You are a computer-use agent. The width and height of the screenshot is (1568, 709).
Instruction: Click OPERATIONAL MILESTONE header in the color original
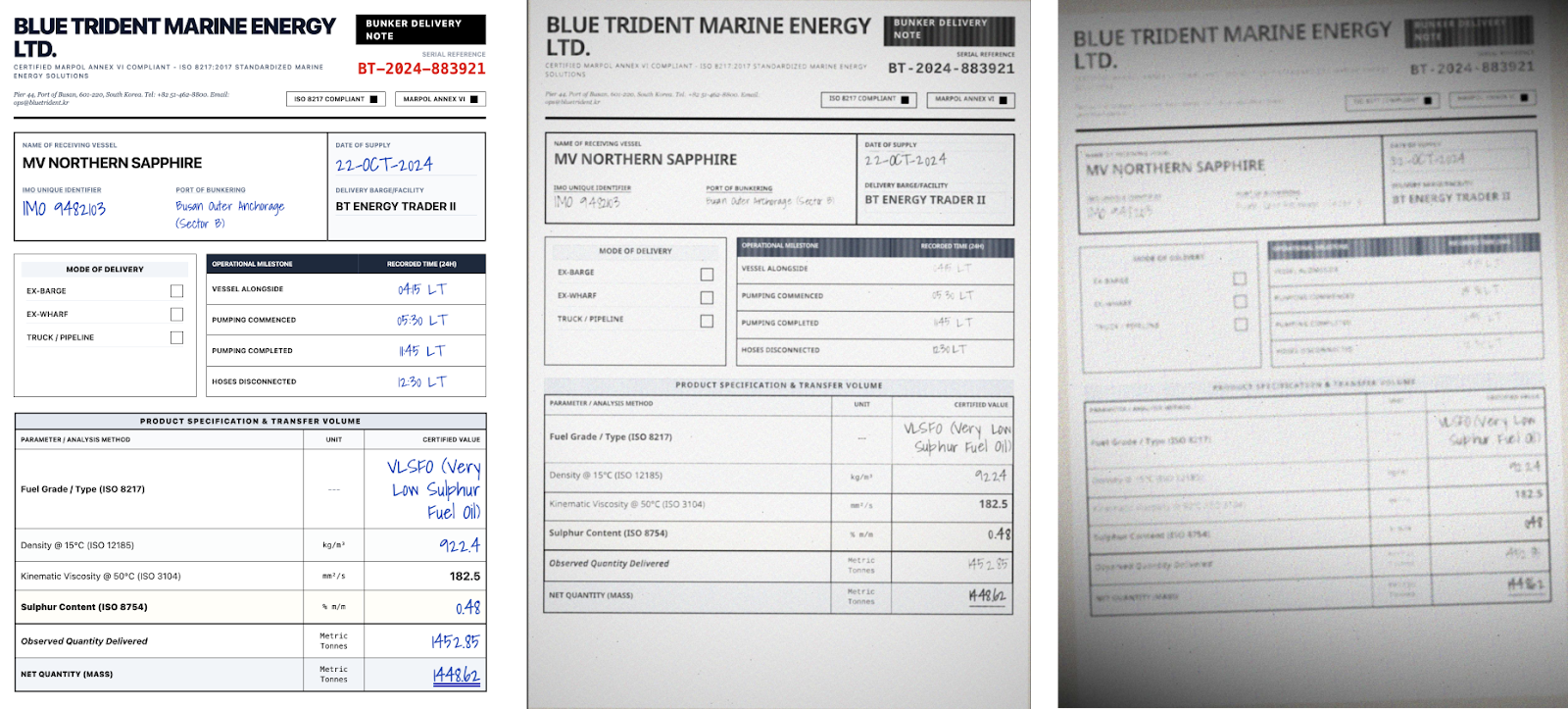coord(252,264)
